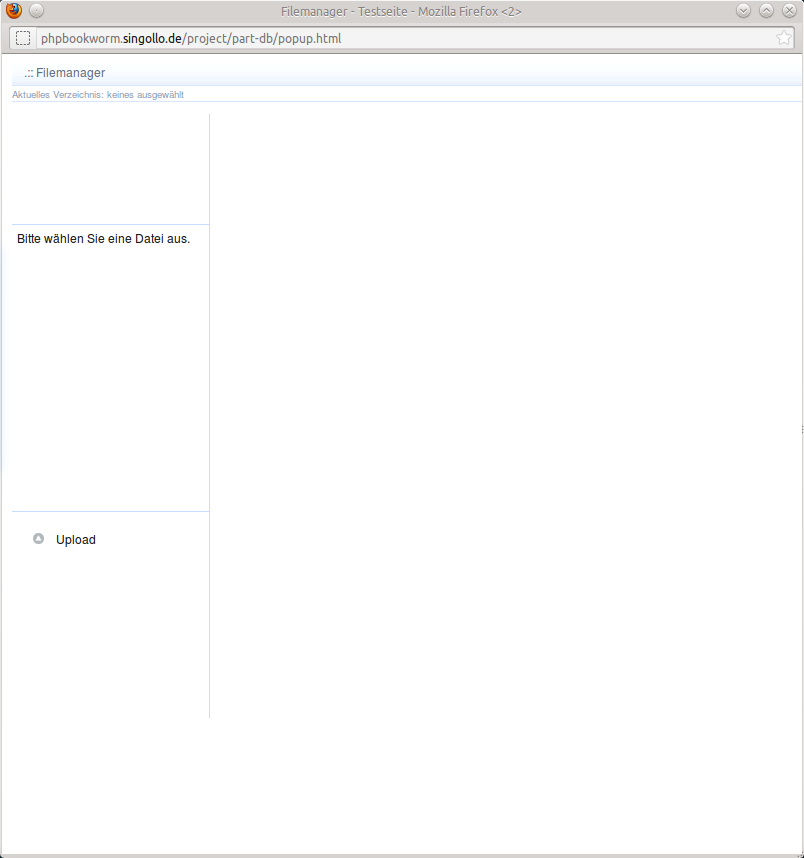Click 'Aktuelles Verzeichnis: keines ausgewählt' text

pos(98,95)
